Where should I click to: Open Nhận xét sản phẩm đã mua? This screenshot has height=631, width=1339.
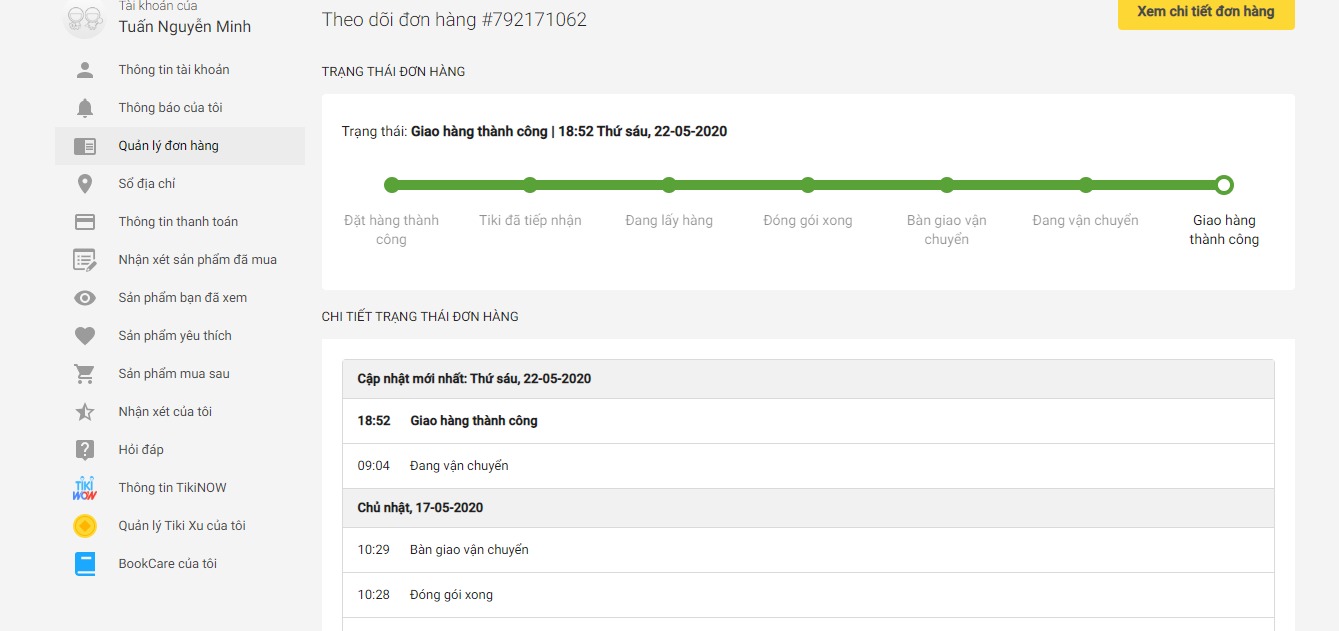click(x=197, y=260)
